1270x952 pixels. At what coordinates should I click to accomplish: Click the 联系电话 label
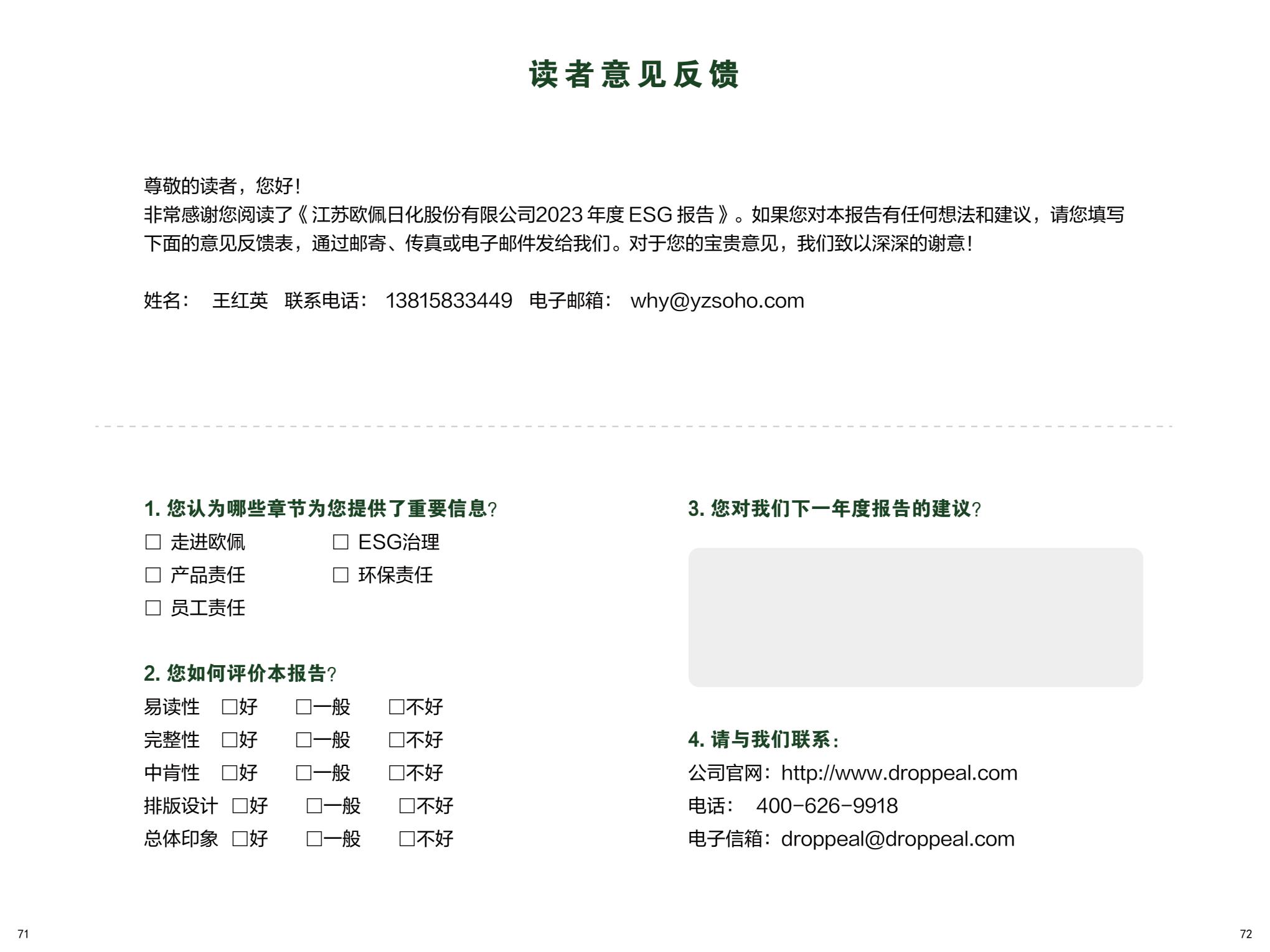[326, 301]
